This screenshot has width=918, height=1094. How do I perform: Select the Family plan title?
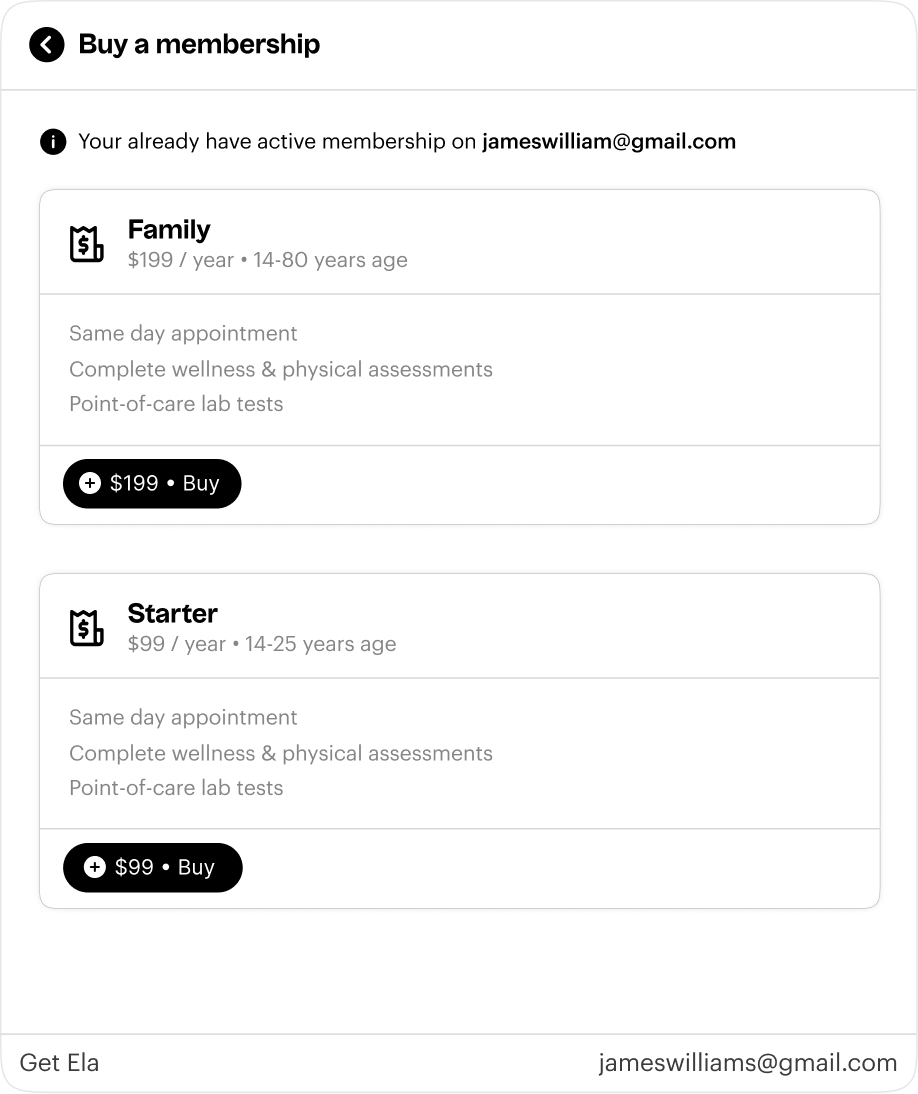(x=169, y=230)
